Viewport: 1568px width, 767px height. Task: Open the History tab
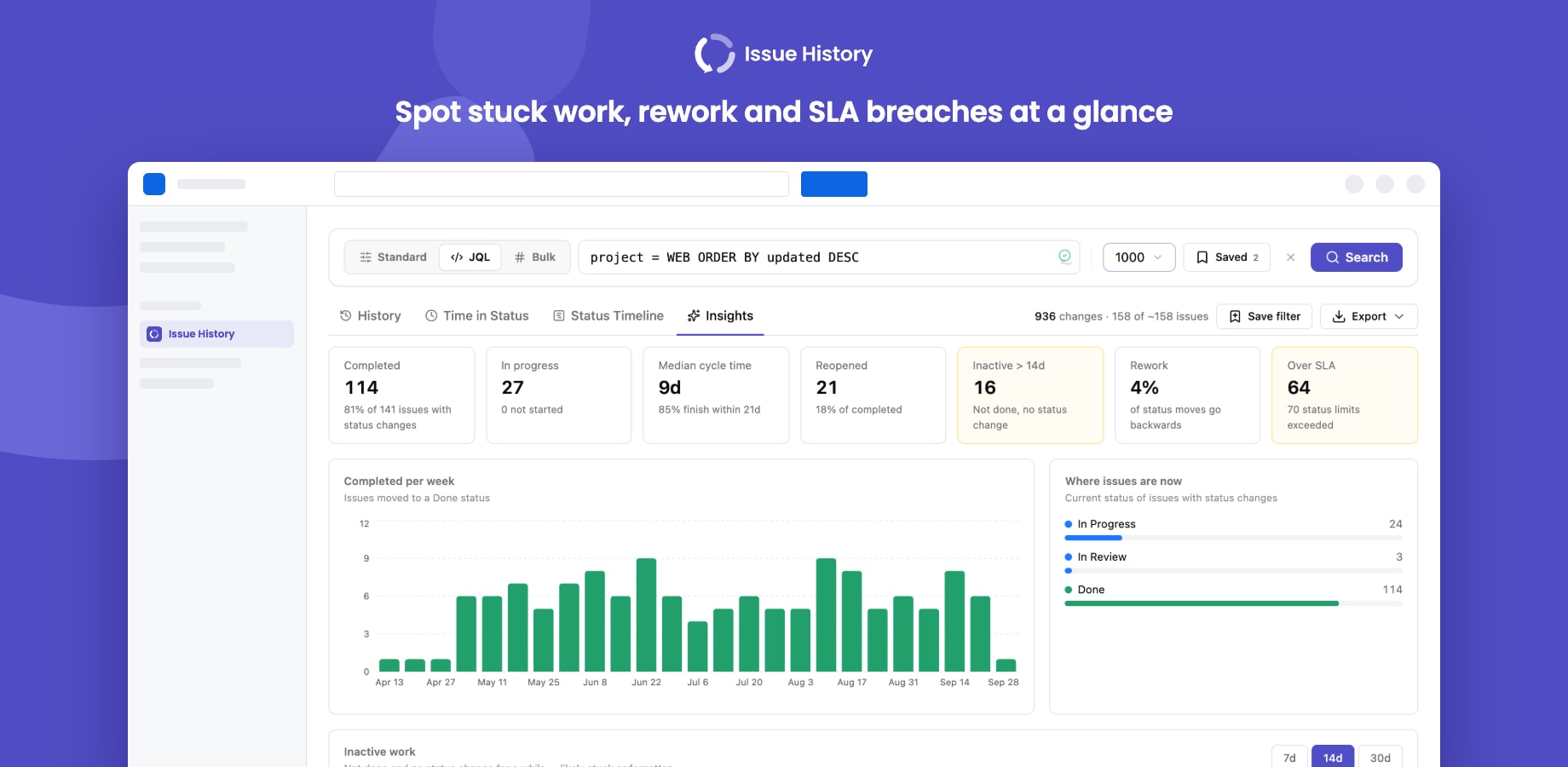click(370, 315)
